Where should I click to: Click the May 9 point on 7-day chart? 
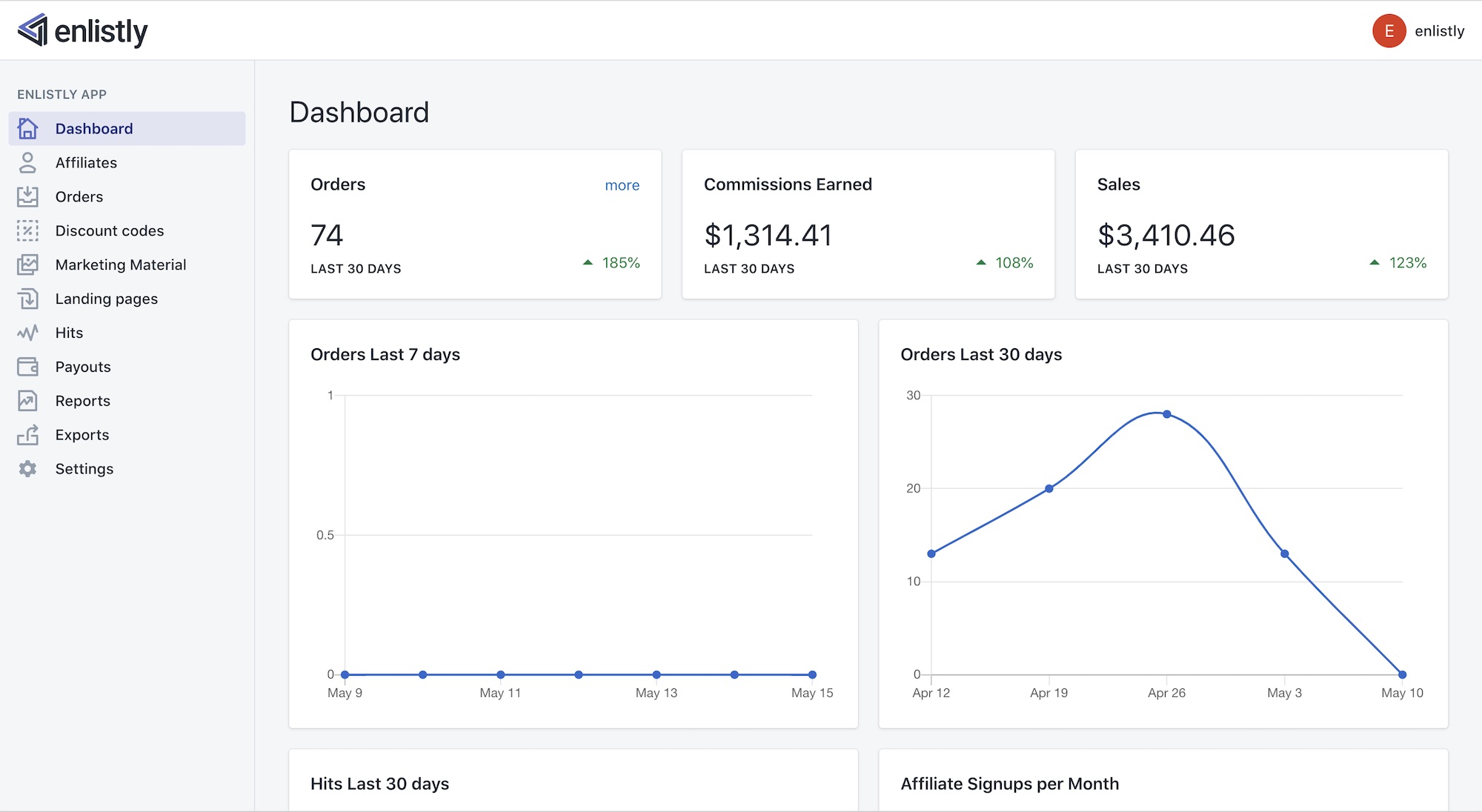click(x=345, y=674)
